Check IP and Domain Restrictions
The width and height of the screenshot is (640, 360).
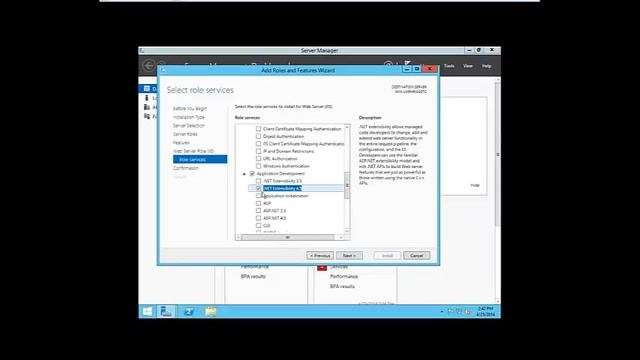258,151
